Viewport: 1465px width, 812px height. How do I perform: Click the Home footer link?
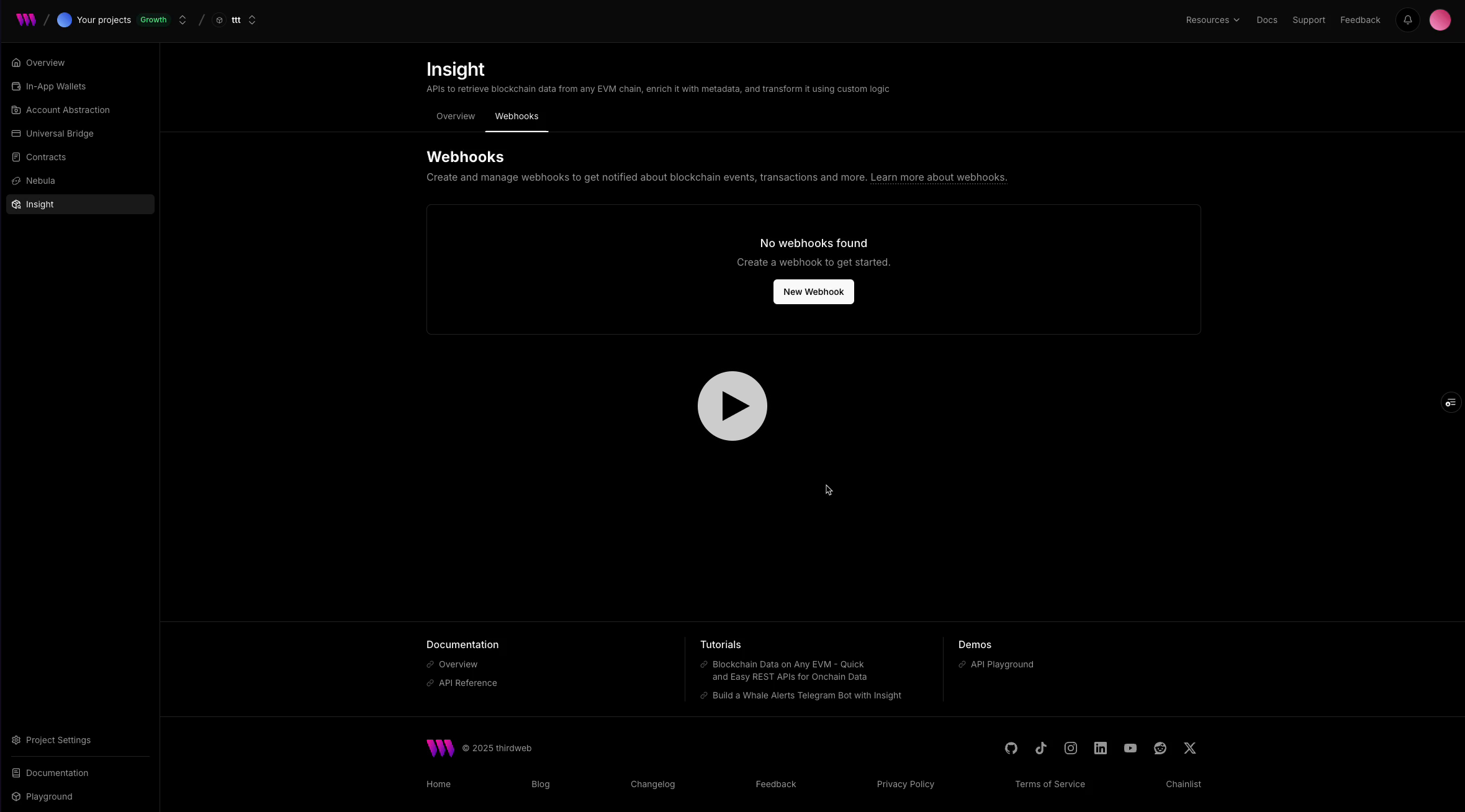(x=438, y=784)
